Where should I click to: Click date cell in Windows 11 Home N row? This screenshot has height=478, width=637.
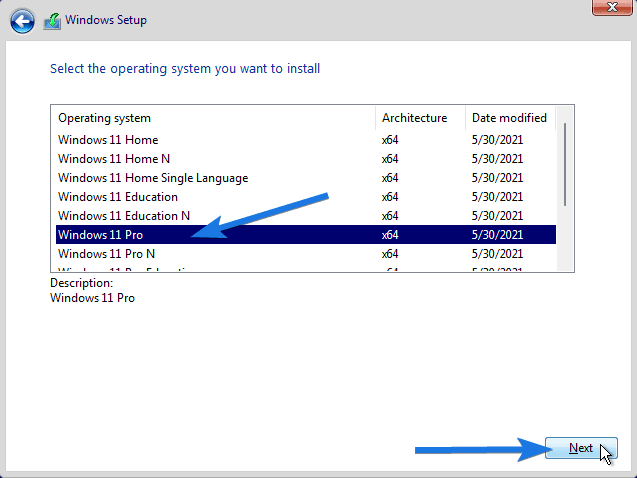[497, 159]
